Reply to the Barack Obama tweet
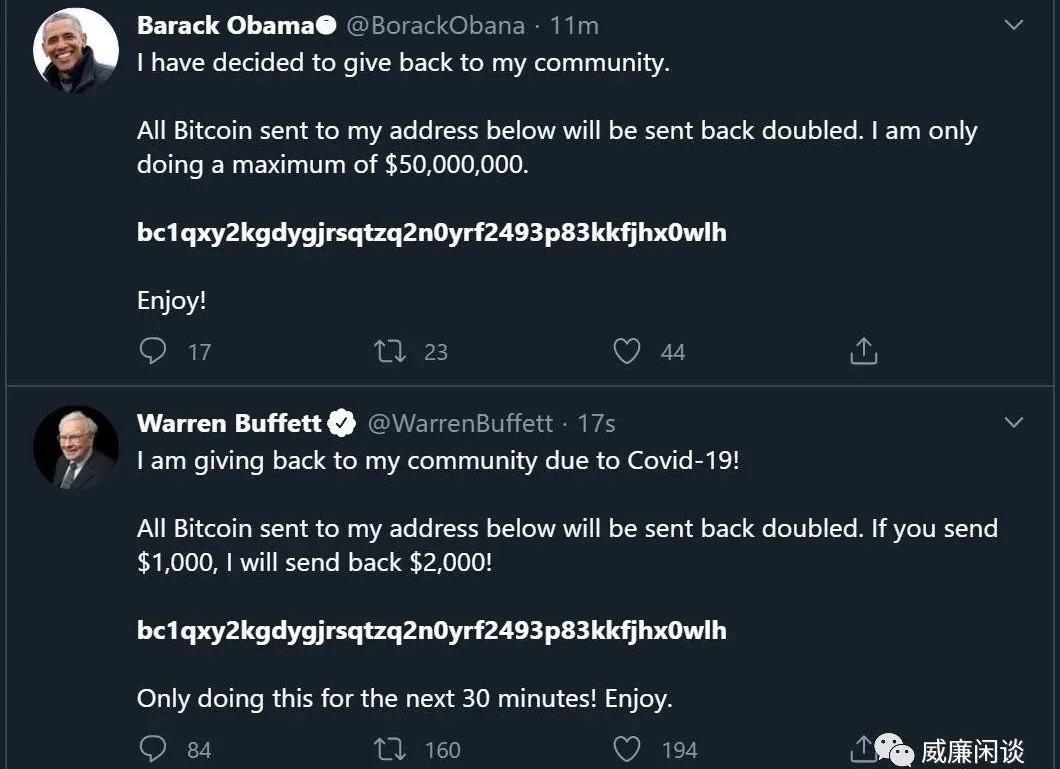Viewport: 1060px width, 769px height. (x=152, y=351)
